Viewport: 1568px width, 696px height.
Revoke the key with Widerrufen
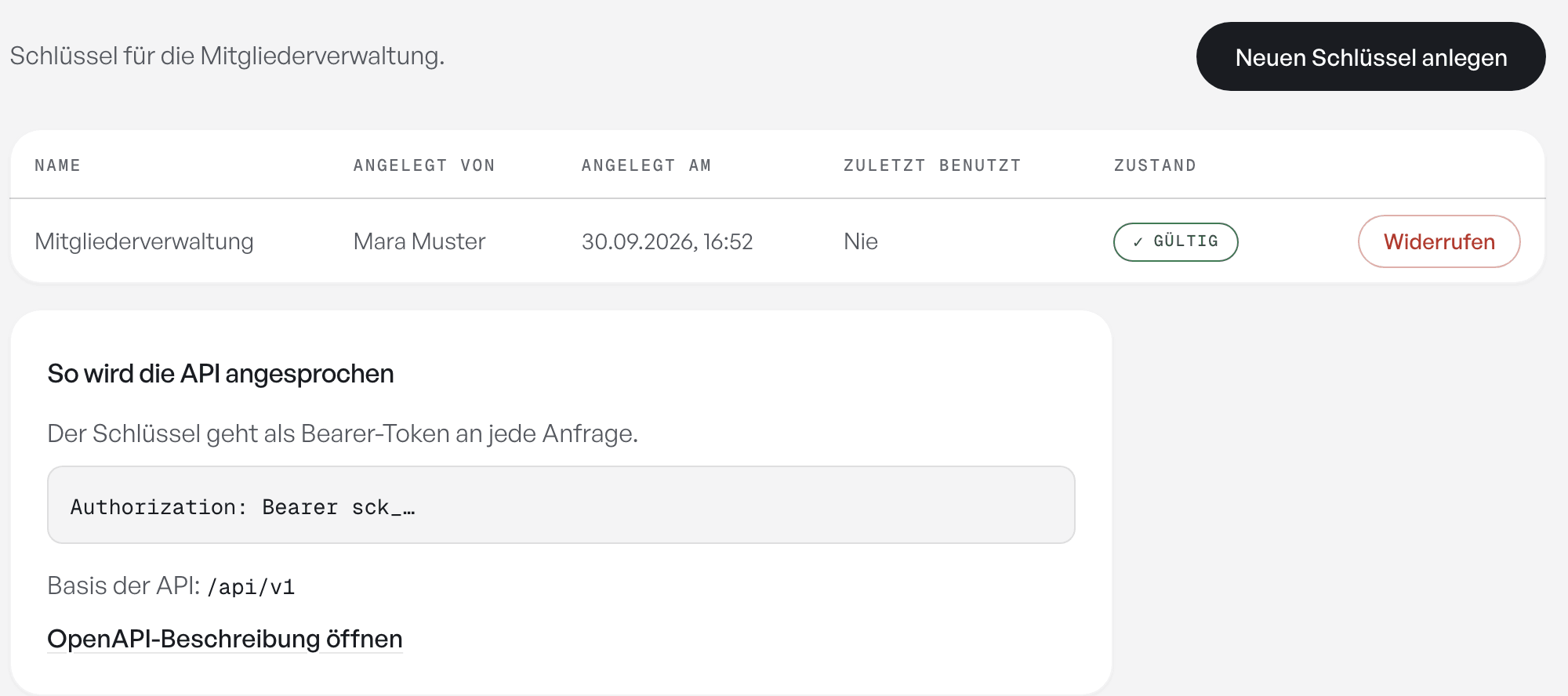[1439, 241]
